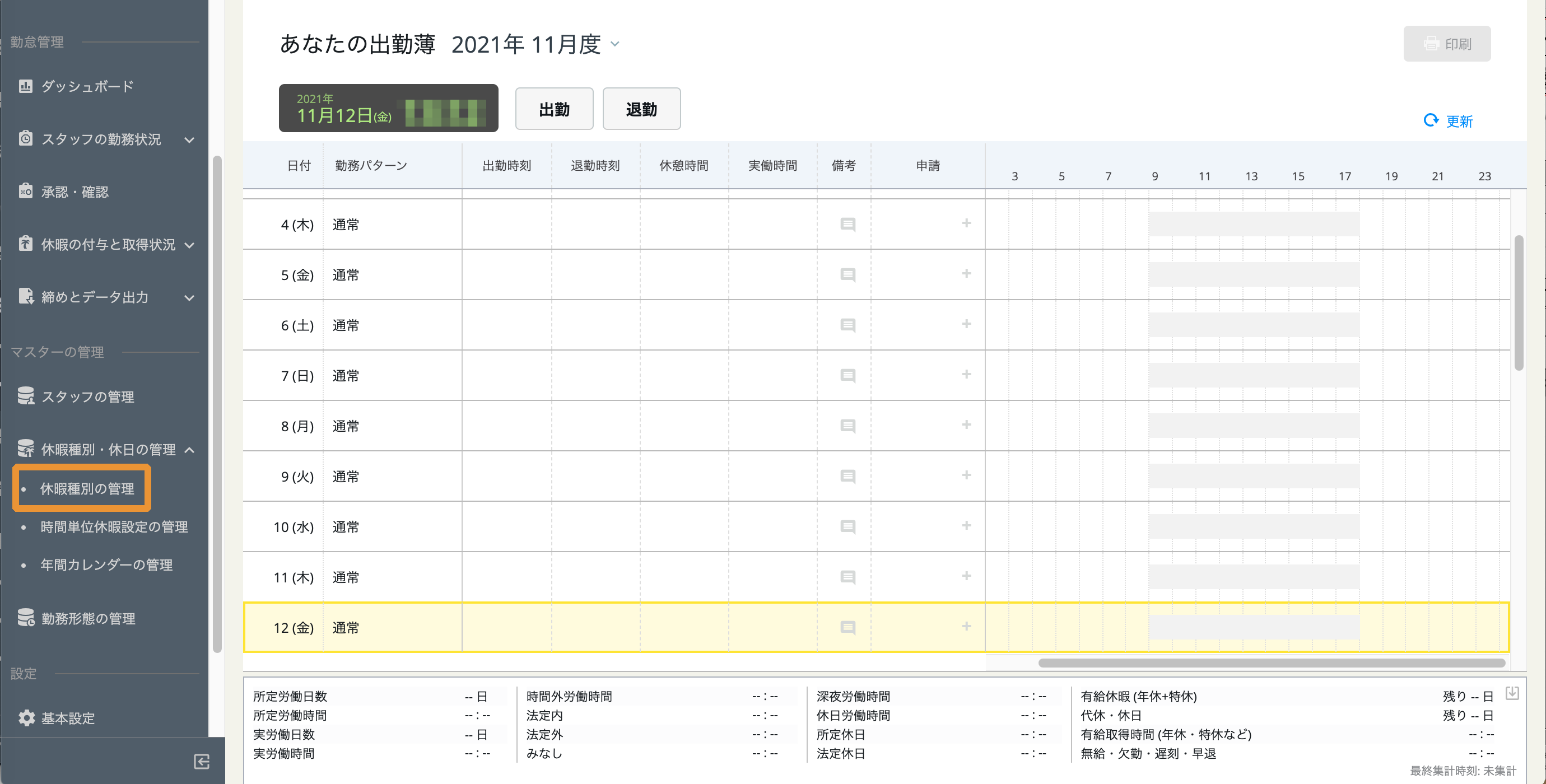Click the horizontal timeline scrollbar

coord(1271,663)
